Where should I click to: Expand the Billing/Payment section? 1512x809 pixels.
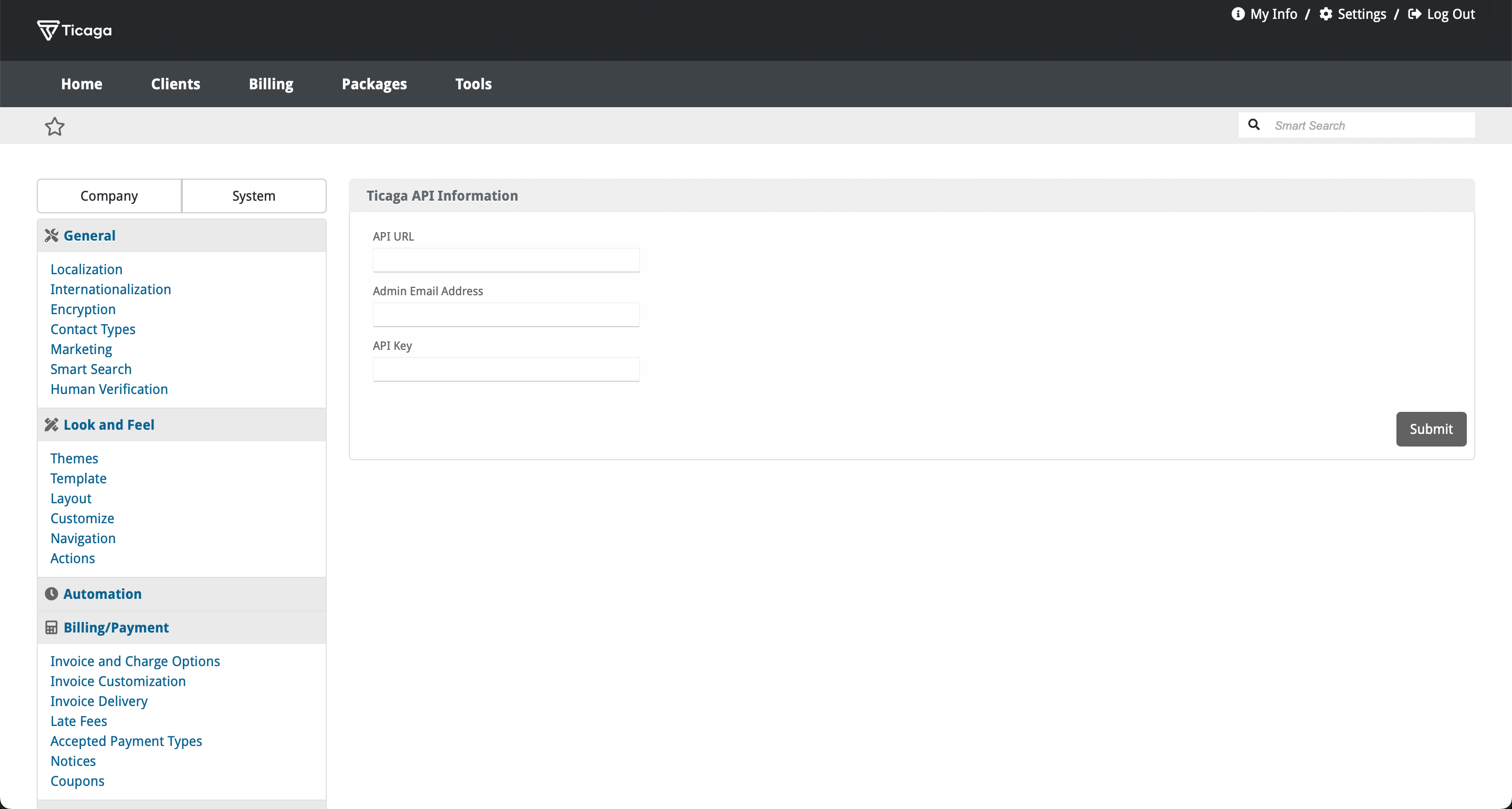tap(181, 628)
